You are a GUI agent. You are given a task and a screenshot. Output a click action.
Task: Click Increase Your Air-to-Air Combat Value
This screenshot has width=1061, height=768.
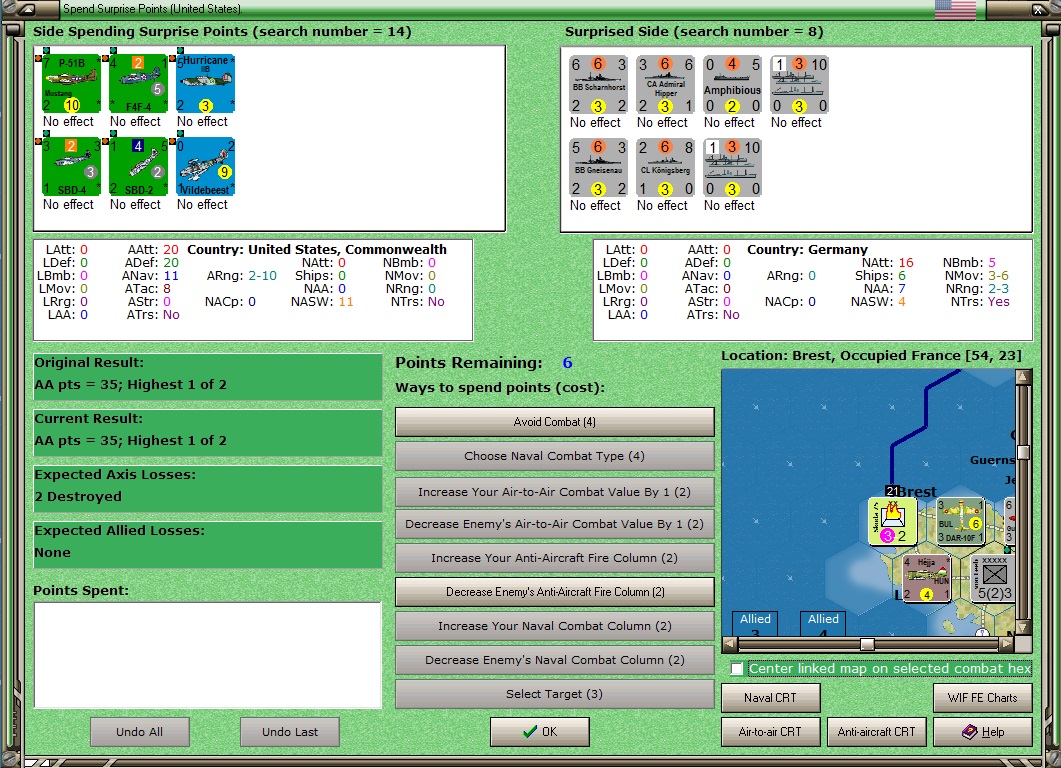point(554,492)
